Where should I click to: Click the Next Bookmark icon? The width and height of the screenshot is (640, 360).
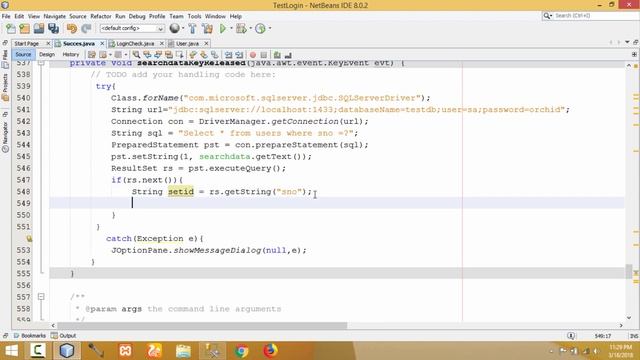(x=204, y=55)
